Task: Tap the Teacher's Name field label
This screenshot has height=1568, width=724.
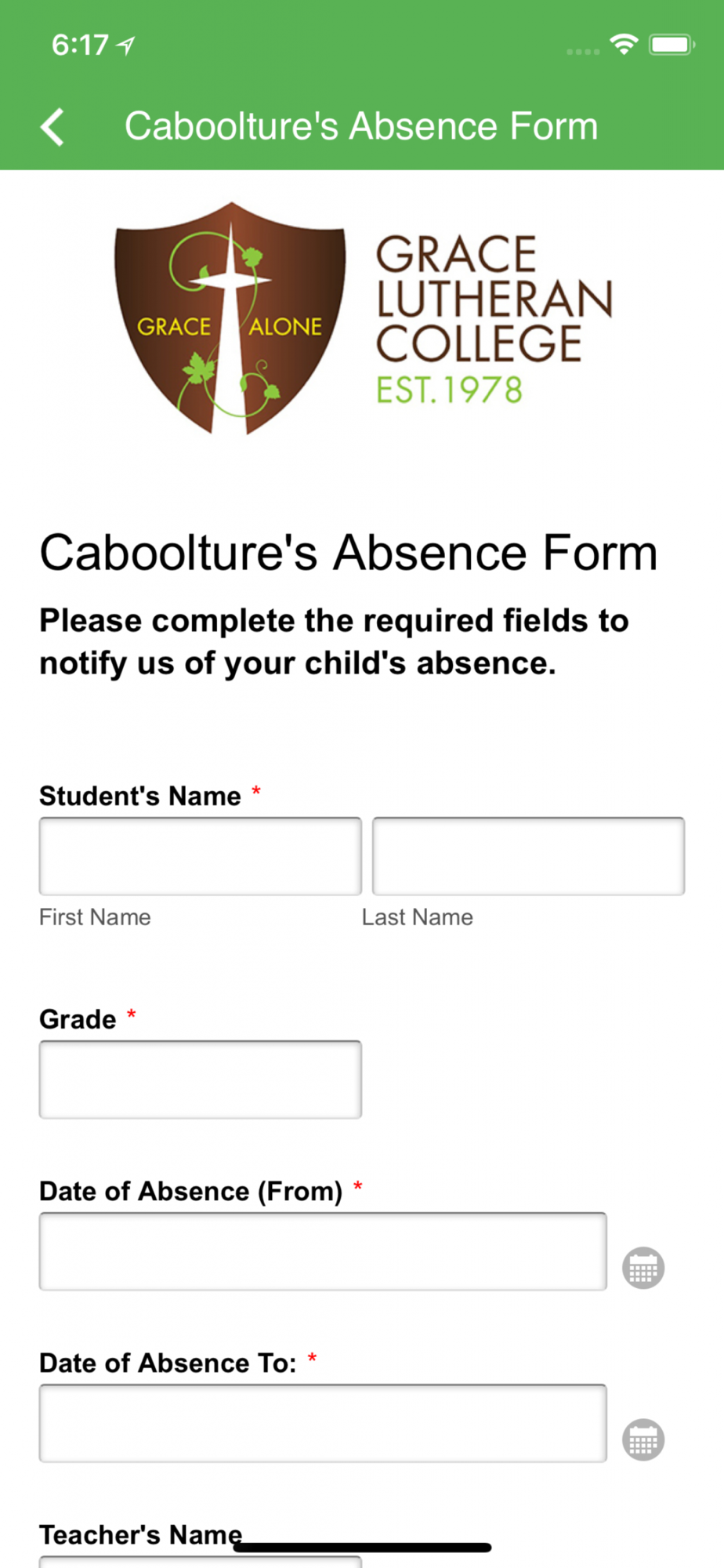Action: pos(141,1534)
